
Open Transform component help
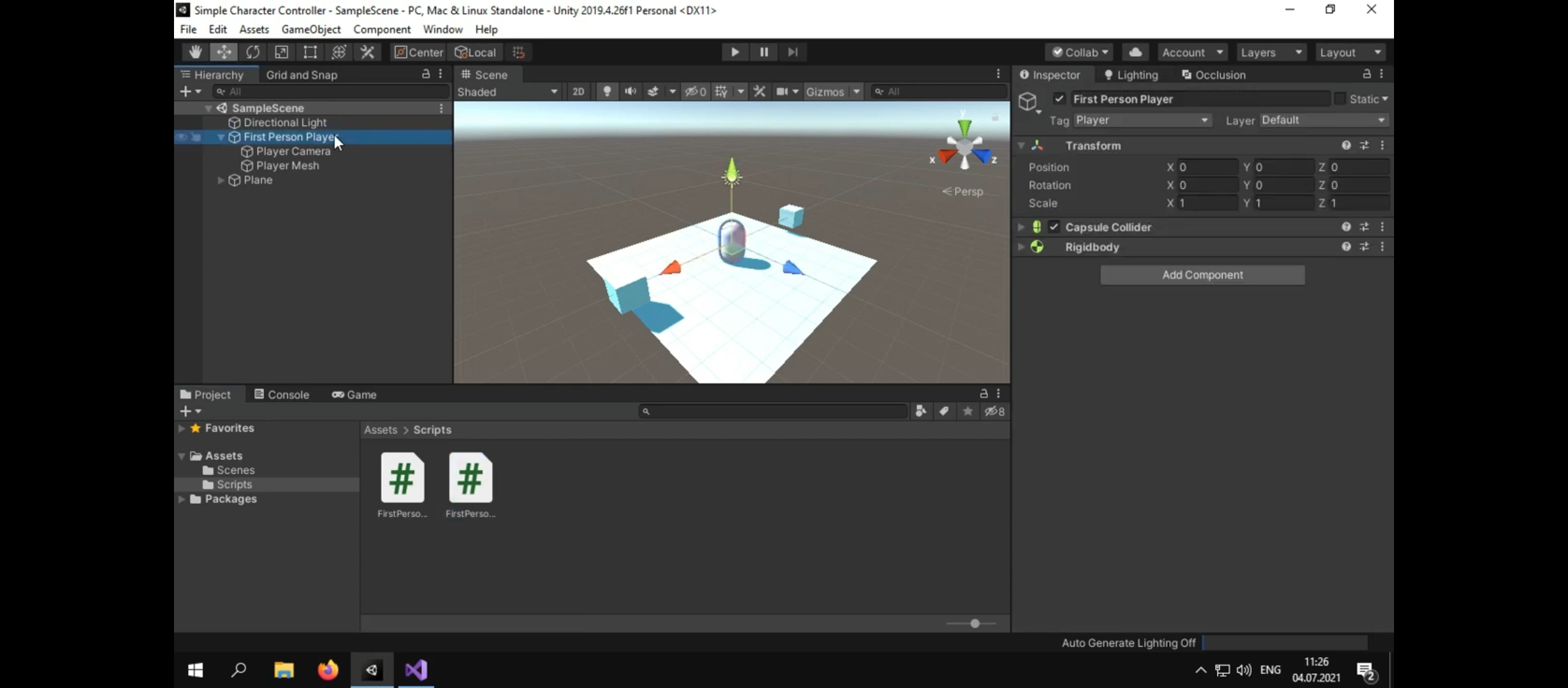1346,145
